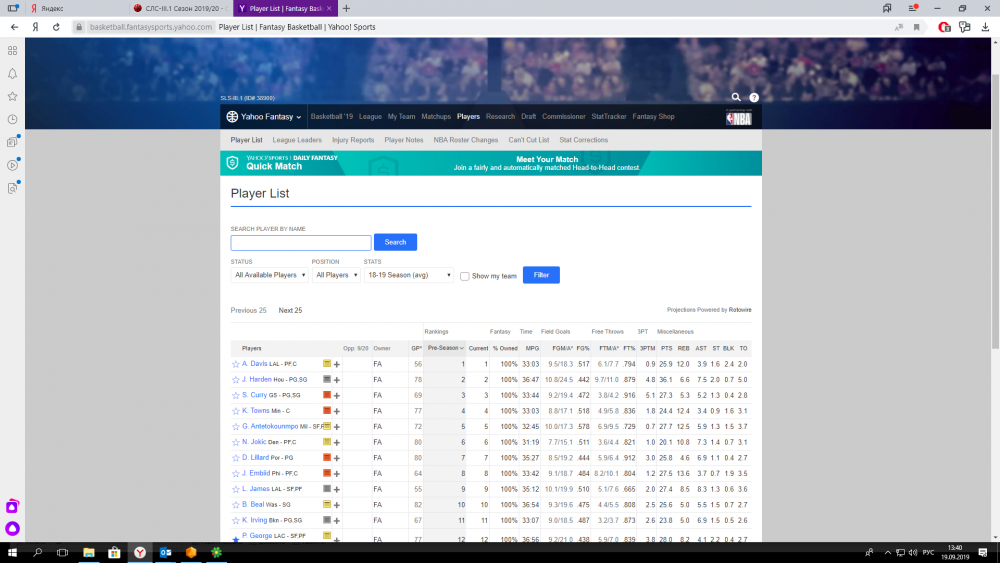Open the sidebar notifications bell icon
1000x563 pixels.
tap(12, 73)
